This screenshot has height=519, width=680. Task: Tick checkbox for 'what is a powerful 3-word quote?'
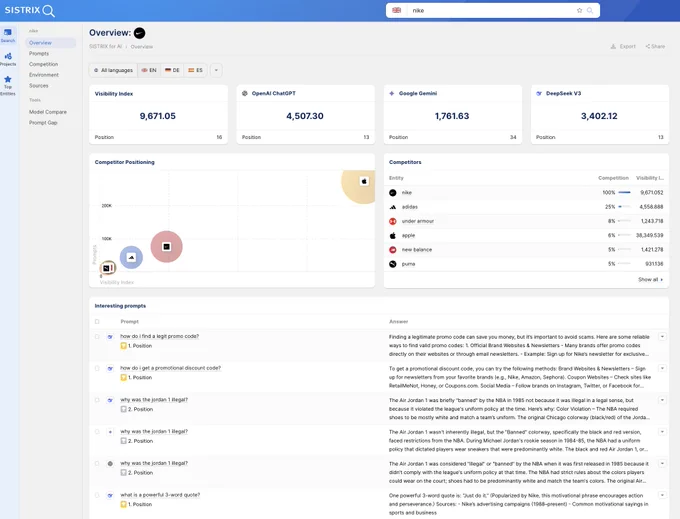pos(97,495)
